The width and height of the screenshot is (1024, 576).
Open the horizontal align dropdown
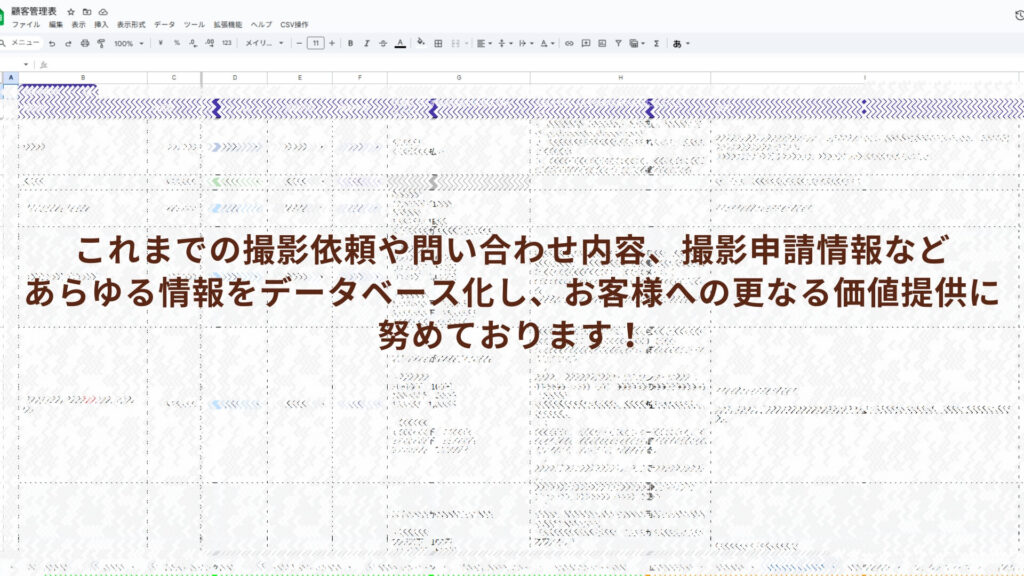pyautogui.click(x=483, y=43)
